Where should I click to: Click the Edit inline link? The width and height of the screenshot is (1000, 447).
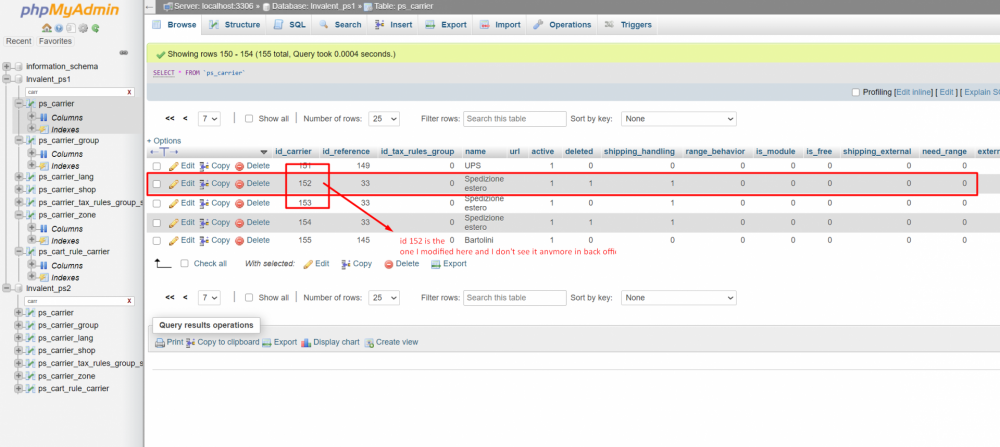pyautogui.click(x=915, y=92)
